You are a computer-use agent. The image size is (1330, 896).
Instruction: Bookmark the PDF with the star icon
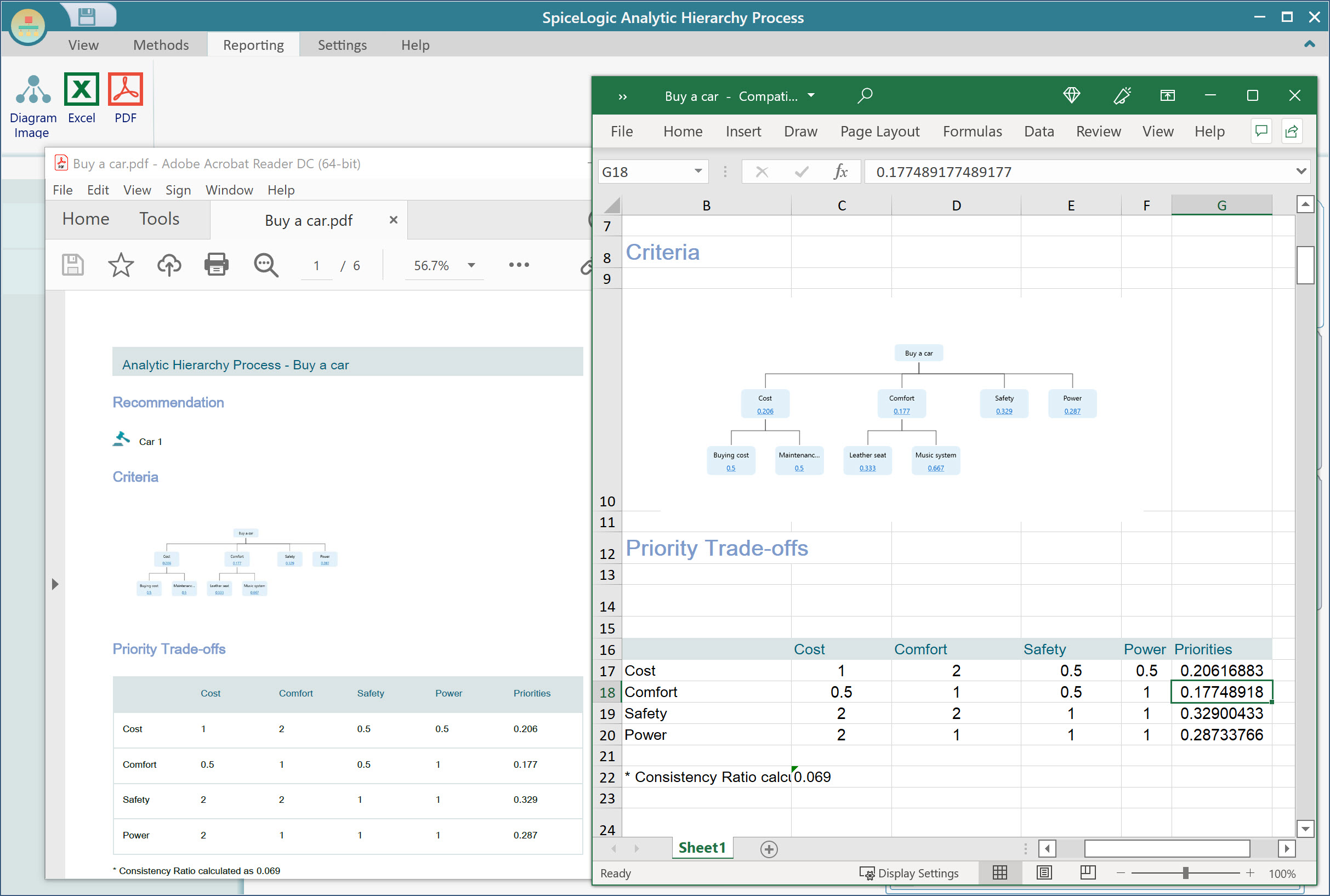pos(121,265)
